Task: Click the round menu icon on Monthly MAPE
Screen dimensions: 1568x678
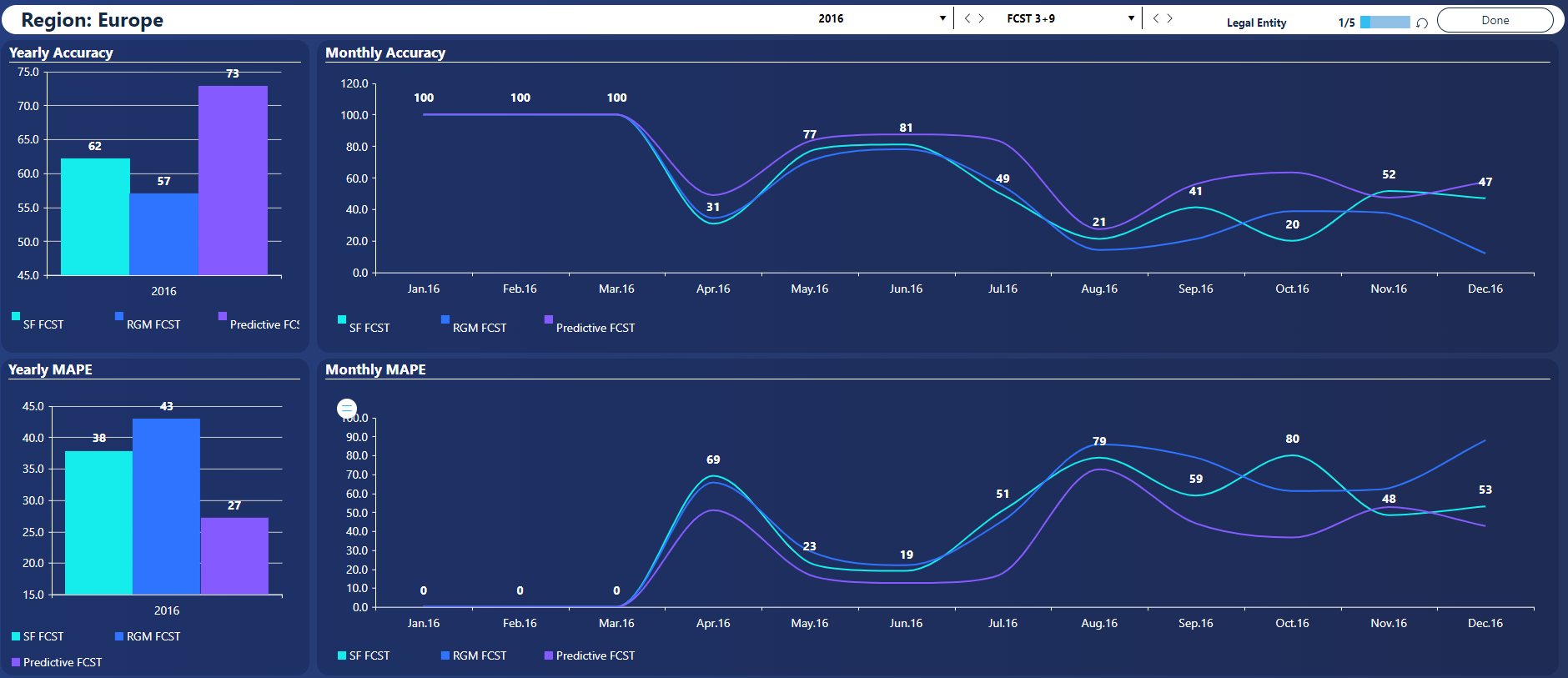Action: 347,409
